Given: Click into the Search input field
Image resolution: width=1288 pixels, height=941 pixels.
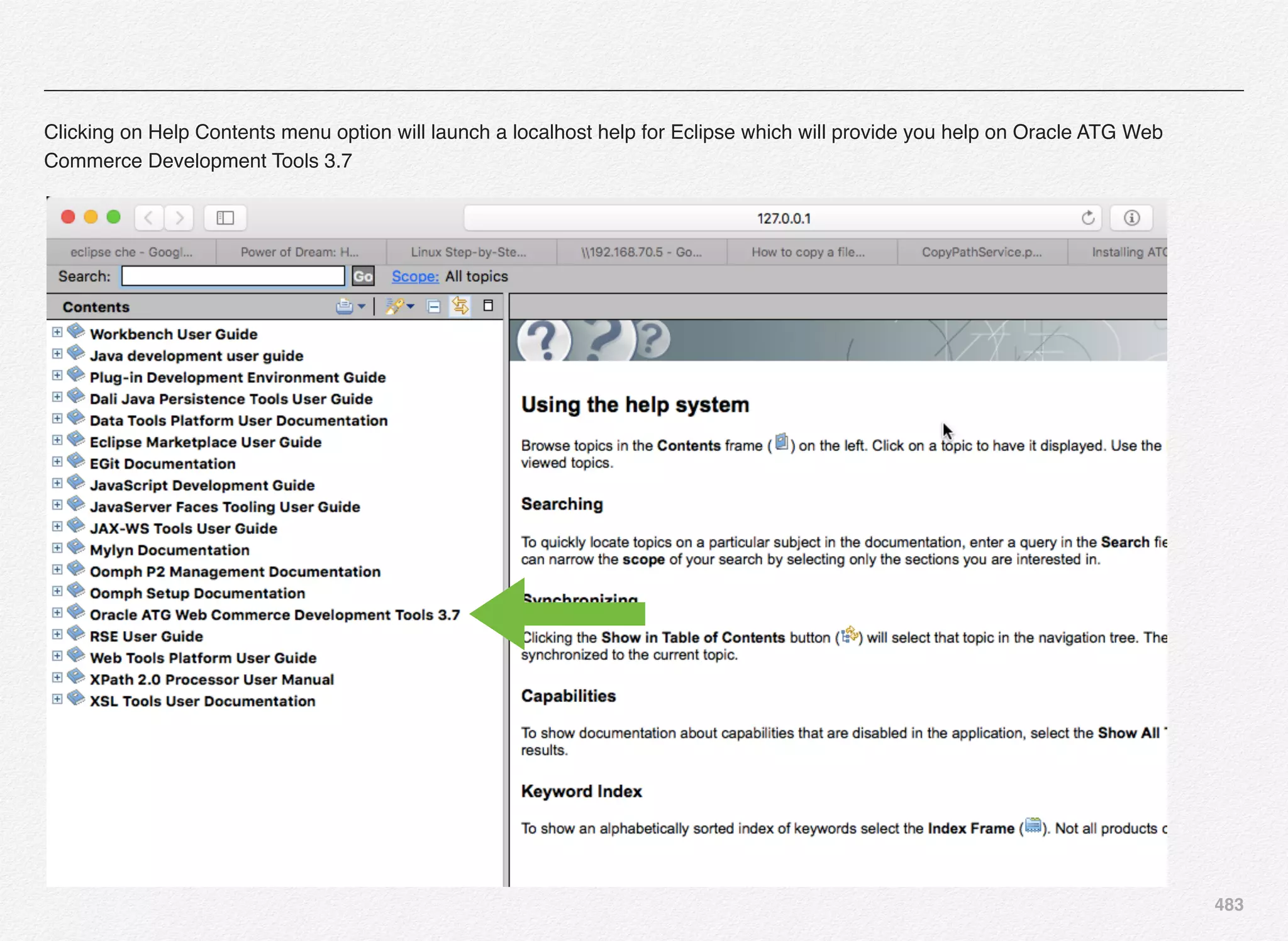Looking at the screenshot, I should [x=233, y=276].
